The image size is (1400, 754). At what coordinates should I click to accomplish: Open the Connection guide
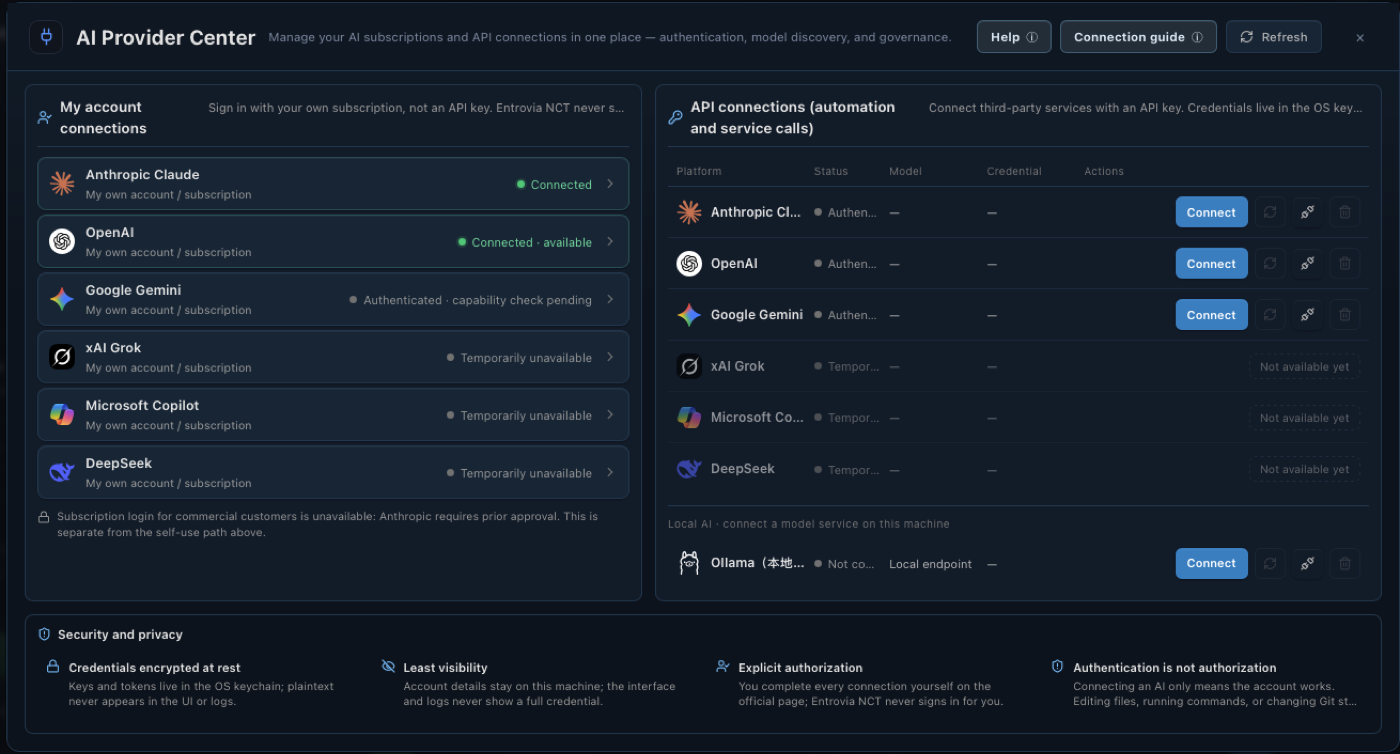pyautogui.click(x=1138, y=37)
